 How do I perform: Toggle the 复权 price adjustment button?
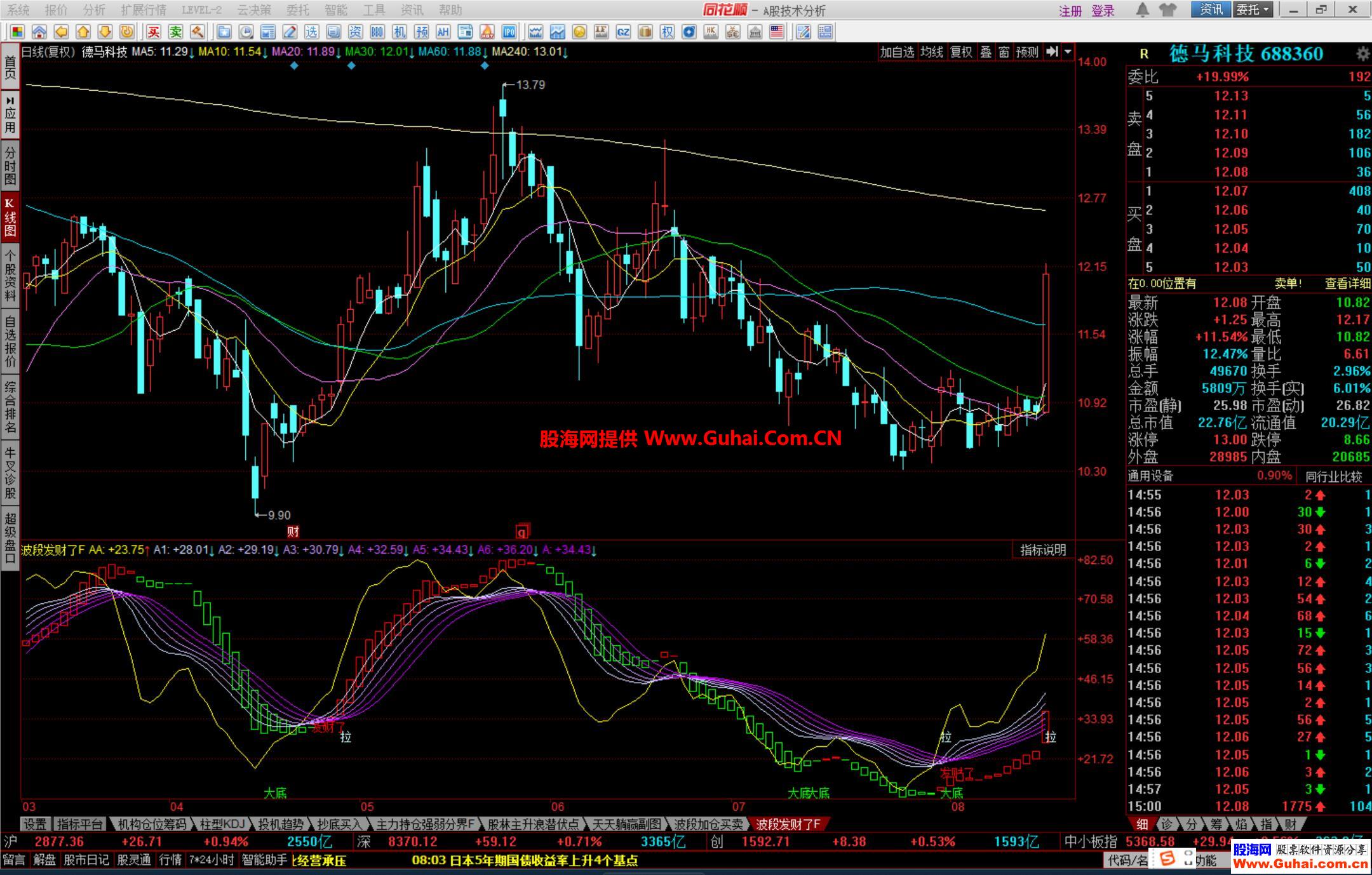961,52
